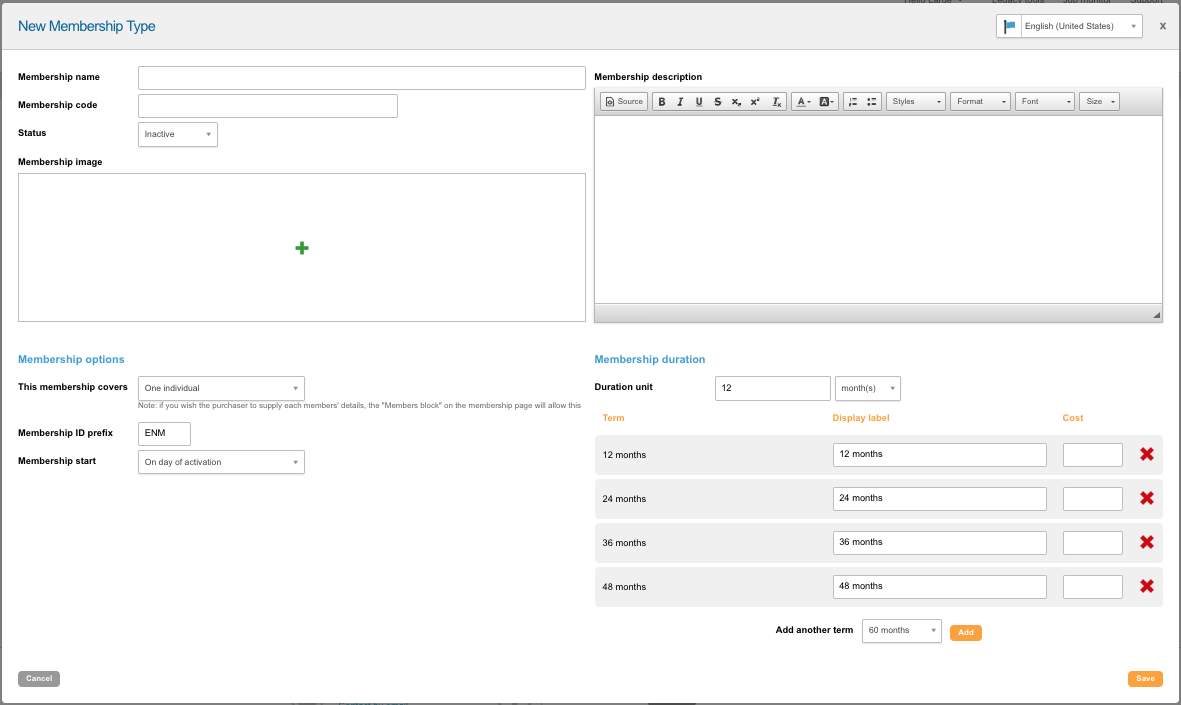Click the green plus to add membership image
The width and height of the screenshot is (1181, 705).
[x=302, y=248]
